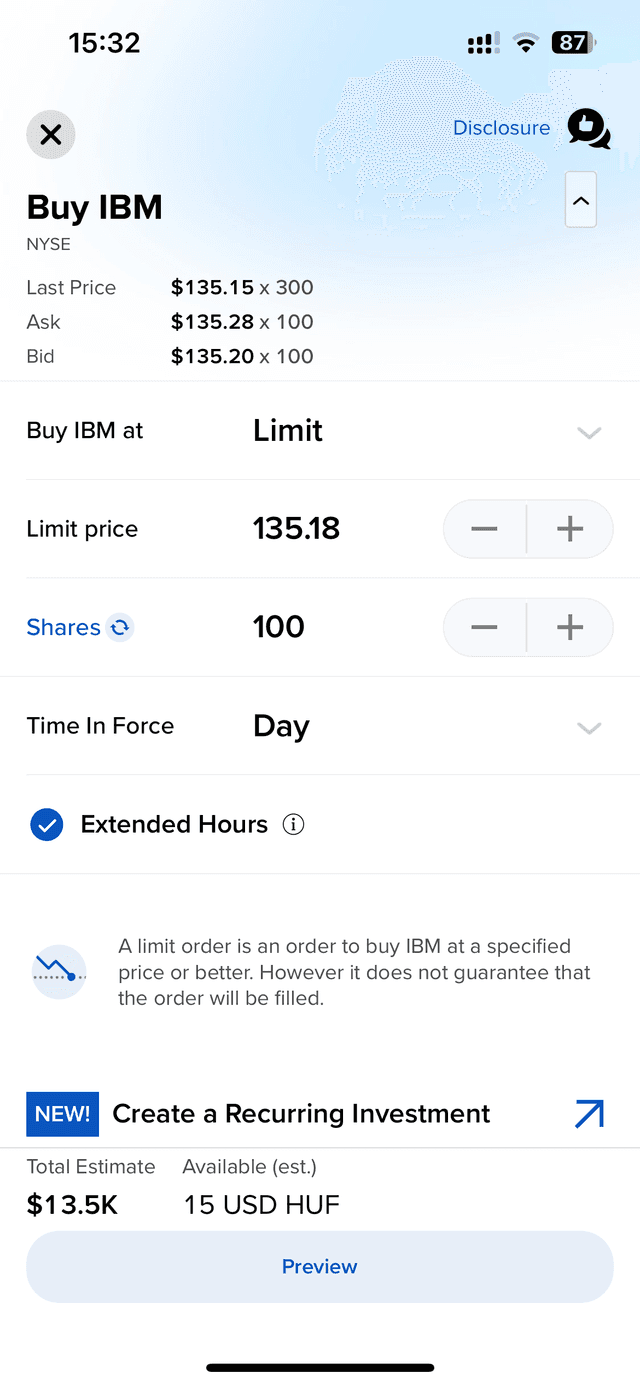This screenshot has width=640, height=1385.
Task: Tap the NEW! badge
Action: (62, 1113)
